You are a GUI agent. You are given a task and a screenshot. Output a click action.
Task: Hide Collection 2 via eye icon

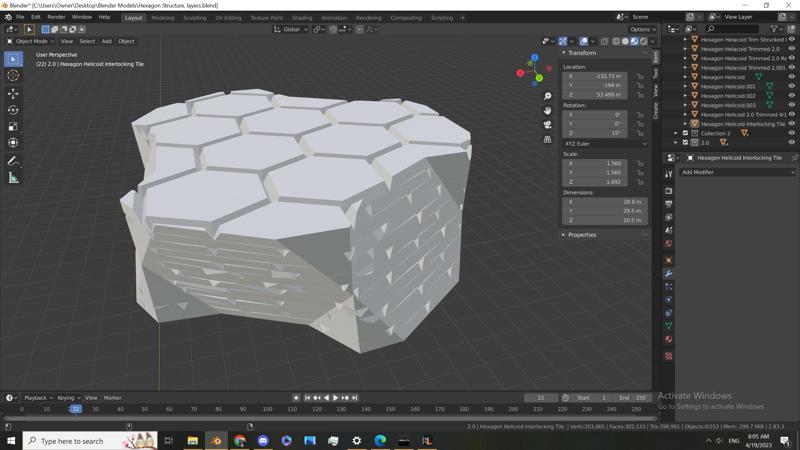[x=791, y=133]
